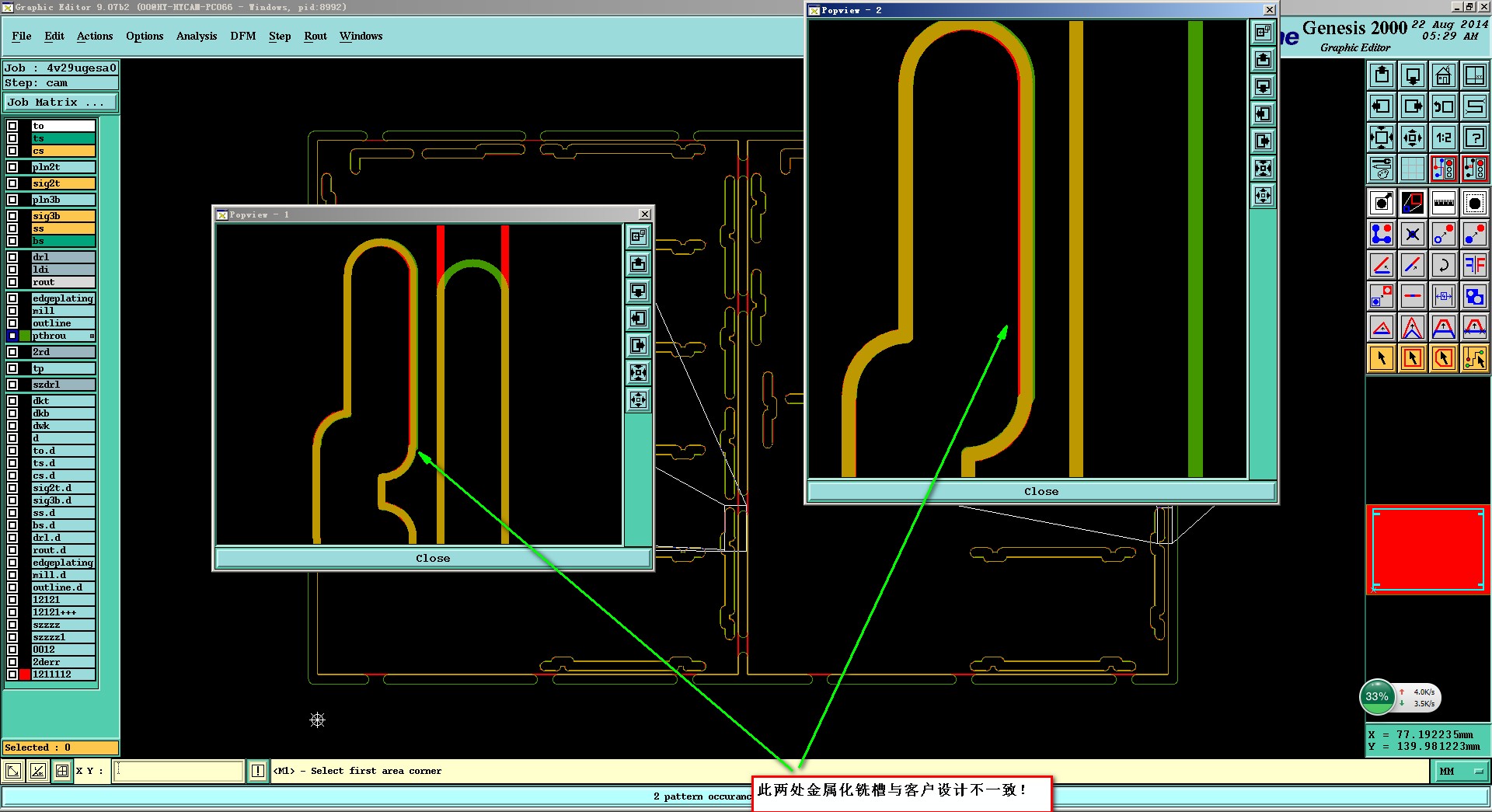Click the rectangle area select pointer icon
The width and height of the screenshot is (1492, 812).
coord(1412,358)
